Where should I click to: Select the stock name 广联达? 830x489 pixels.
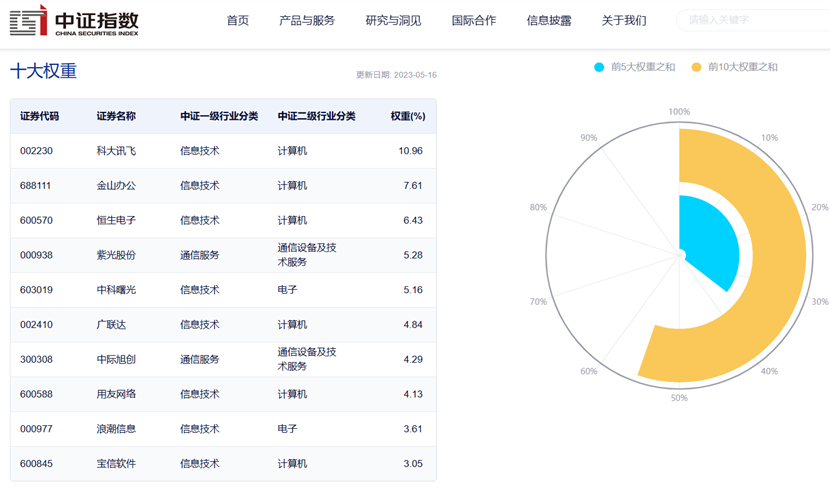tap(111, 324)
